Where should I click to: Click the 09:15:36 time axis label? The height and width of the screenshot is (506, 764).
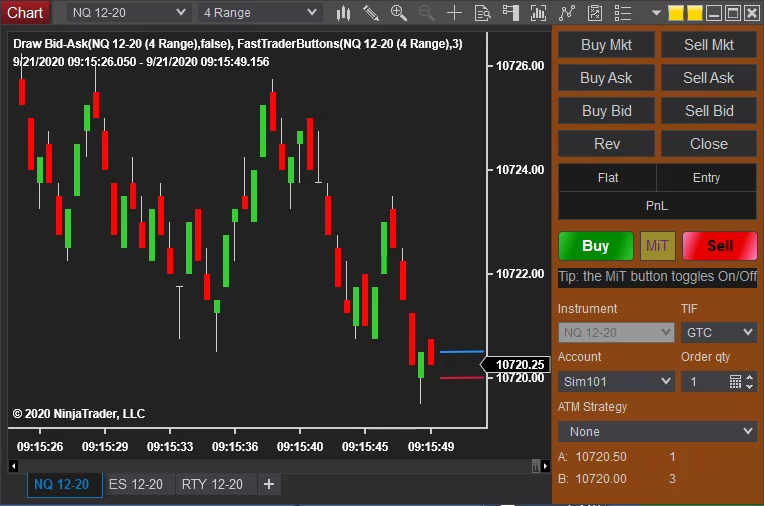click(235, 447)
